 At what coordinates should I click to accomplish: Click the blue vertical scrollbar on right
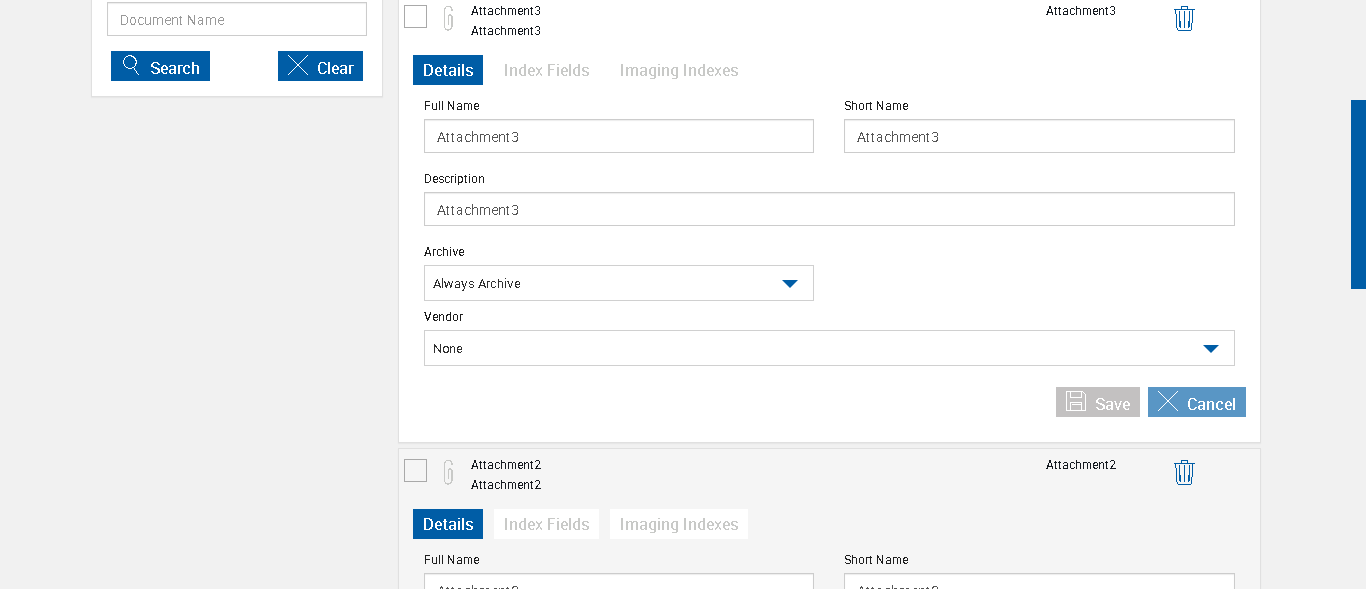[x=1358, y=194]
